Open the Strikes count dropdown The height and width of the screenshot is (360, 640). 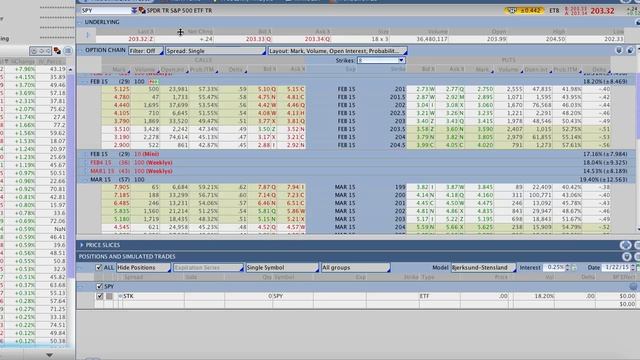click(381, 60)
